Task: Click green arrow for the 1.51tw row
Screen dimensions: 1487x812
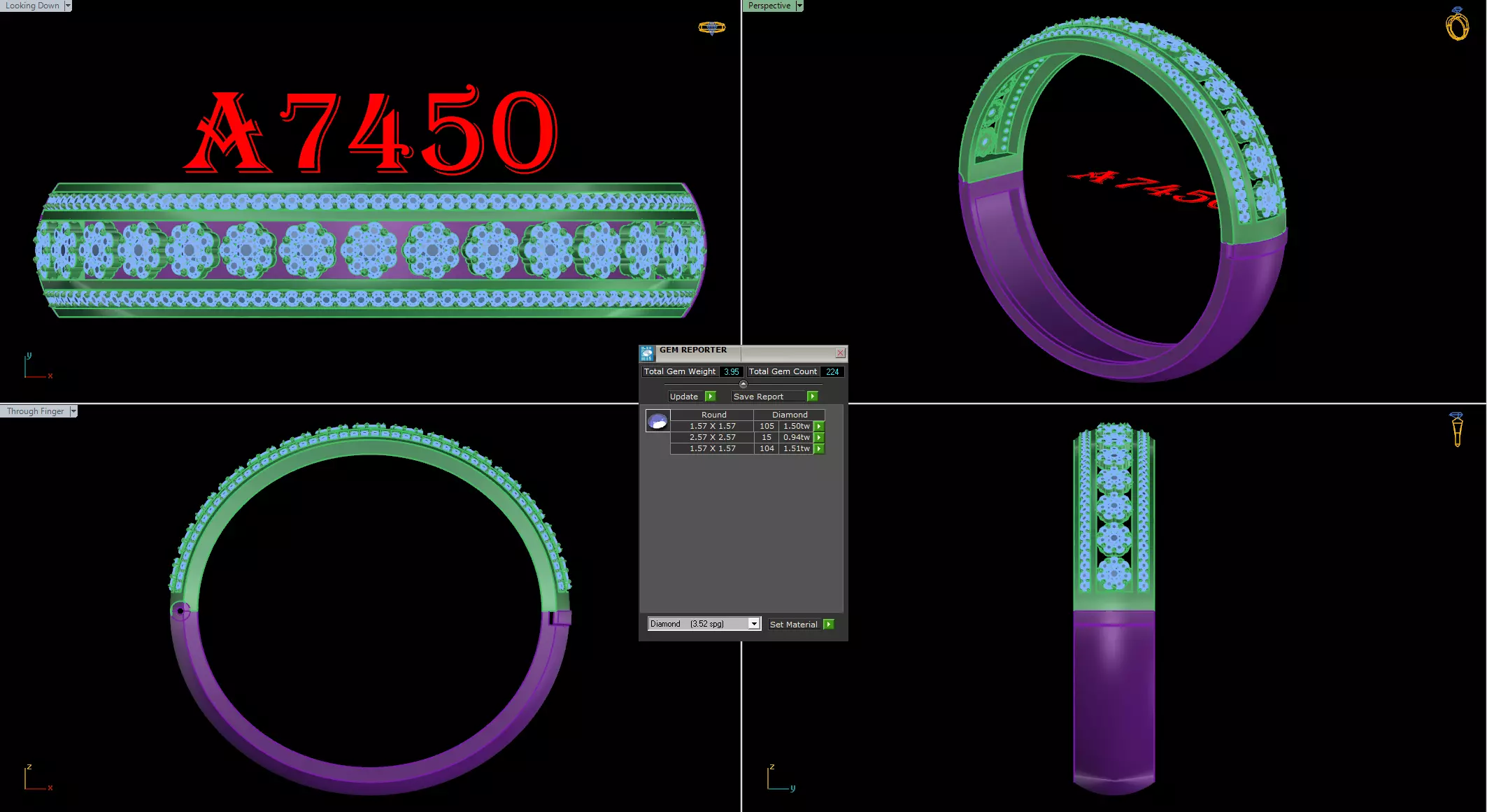Action: tap(819, 448)
